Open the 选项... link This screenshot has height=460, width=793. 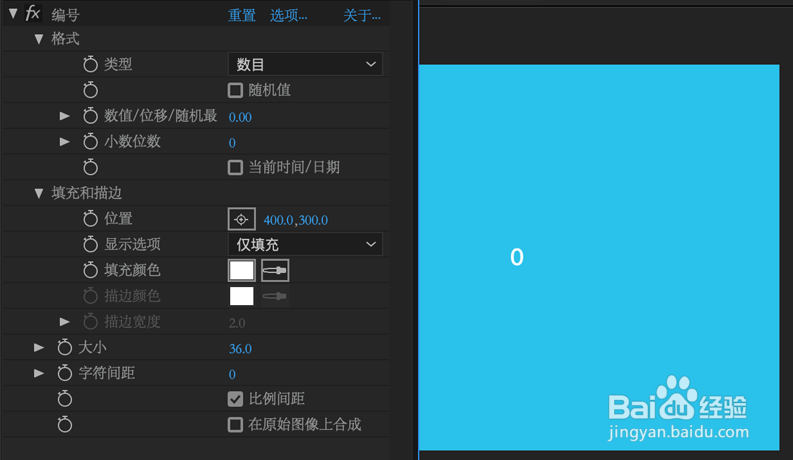[288, 15]
